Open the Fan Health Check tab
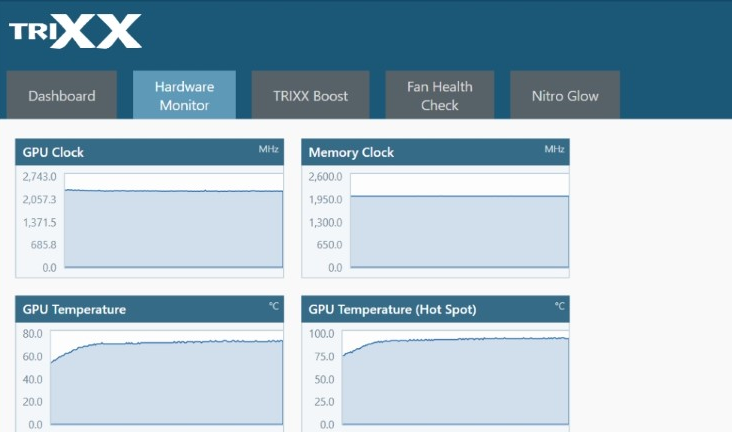This screenshot has height=432, width=732. tap(439, 95)
